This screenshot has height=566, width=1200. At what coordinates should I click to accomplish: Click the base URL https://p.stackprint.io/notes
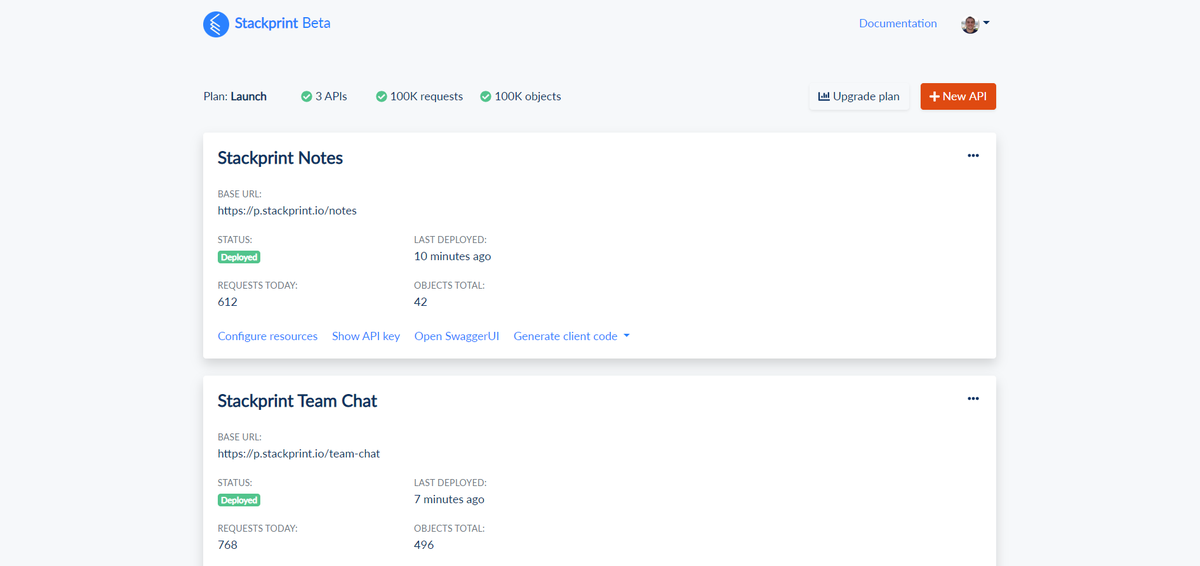tap(287, 211)
